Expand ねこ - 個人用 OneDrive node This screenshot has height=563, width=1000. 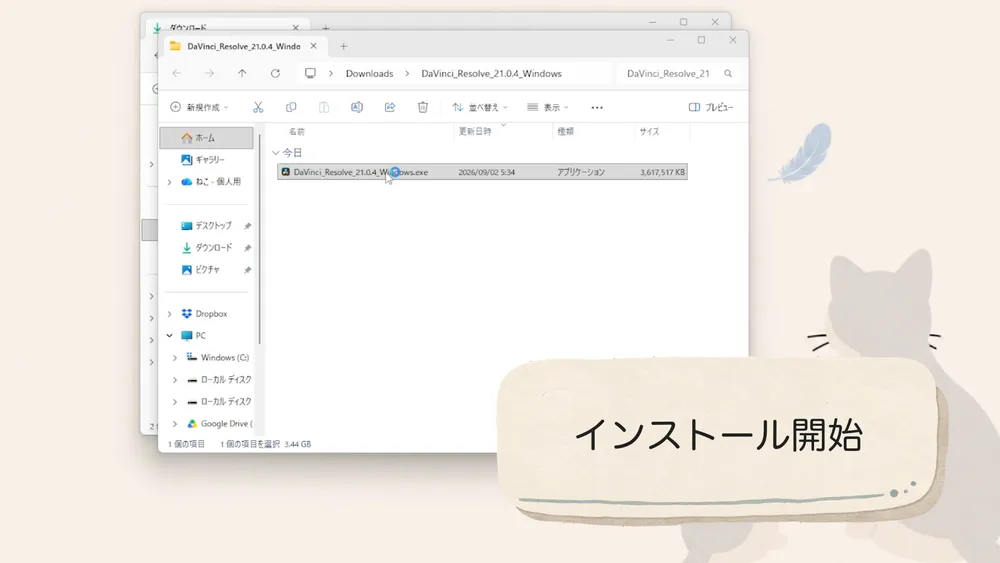[x=170, y=182]
